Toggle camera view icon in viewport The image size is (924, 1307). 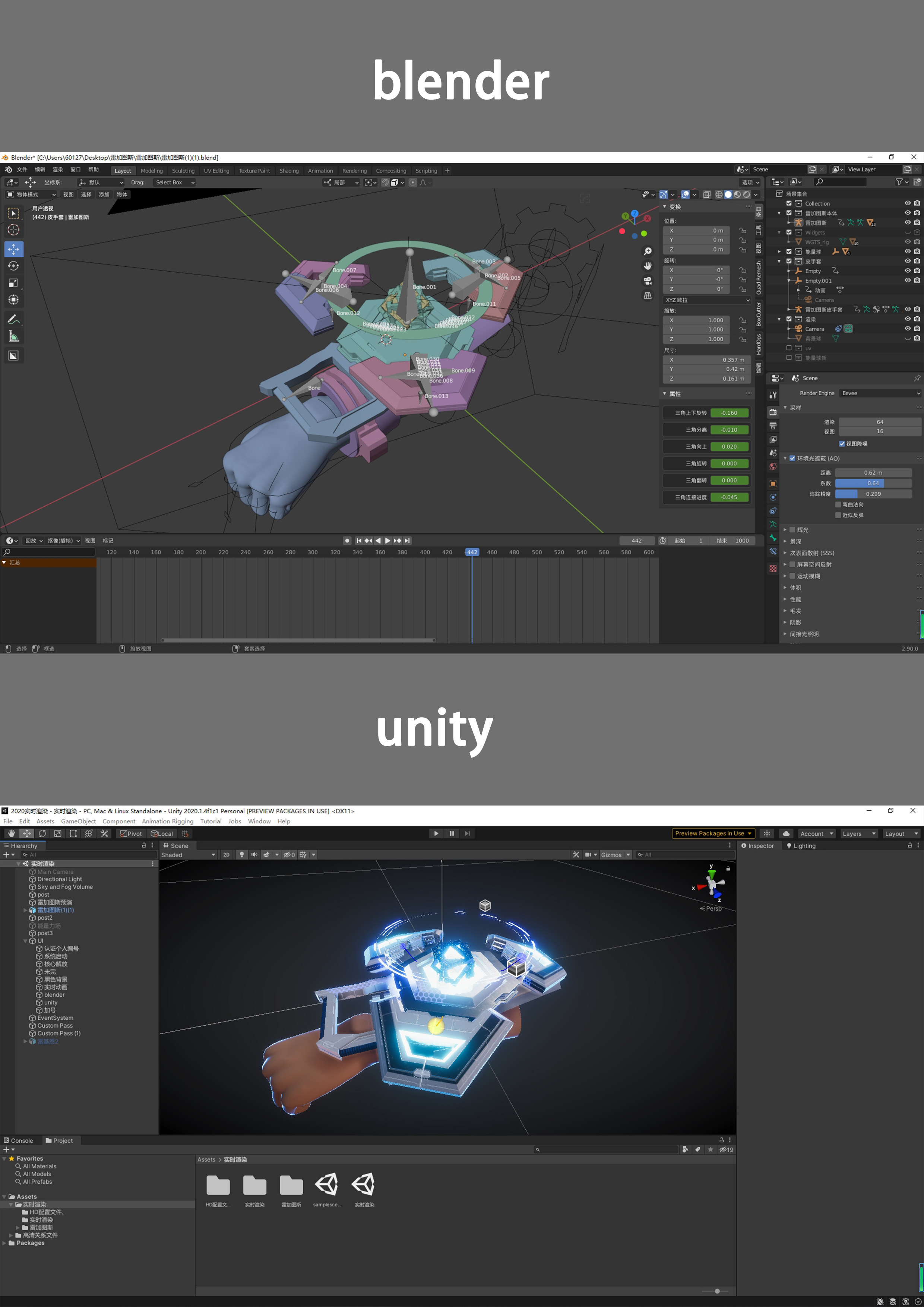647,281
